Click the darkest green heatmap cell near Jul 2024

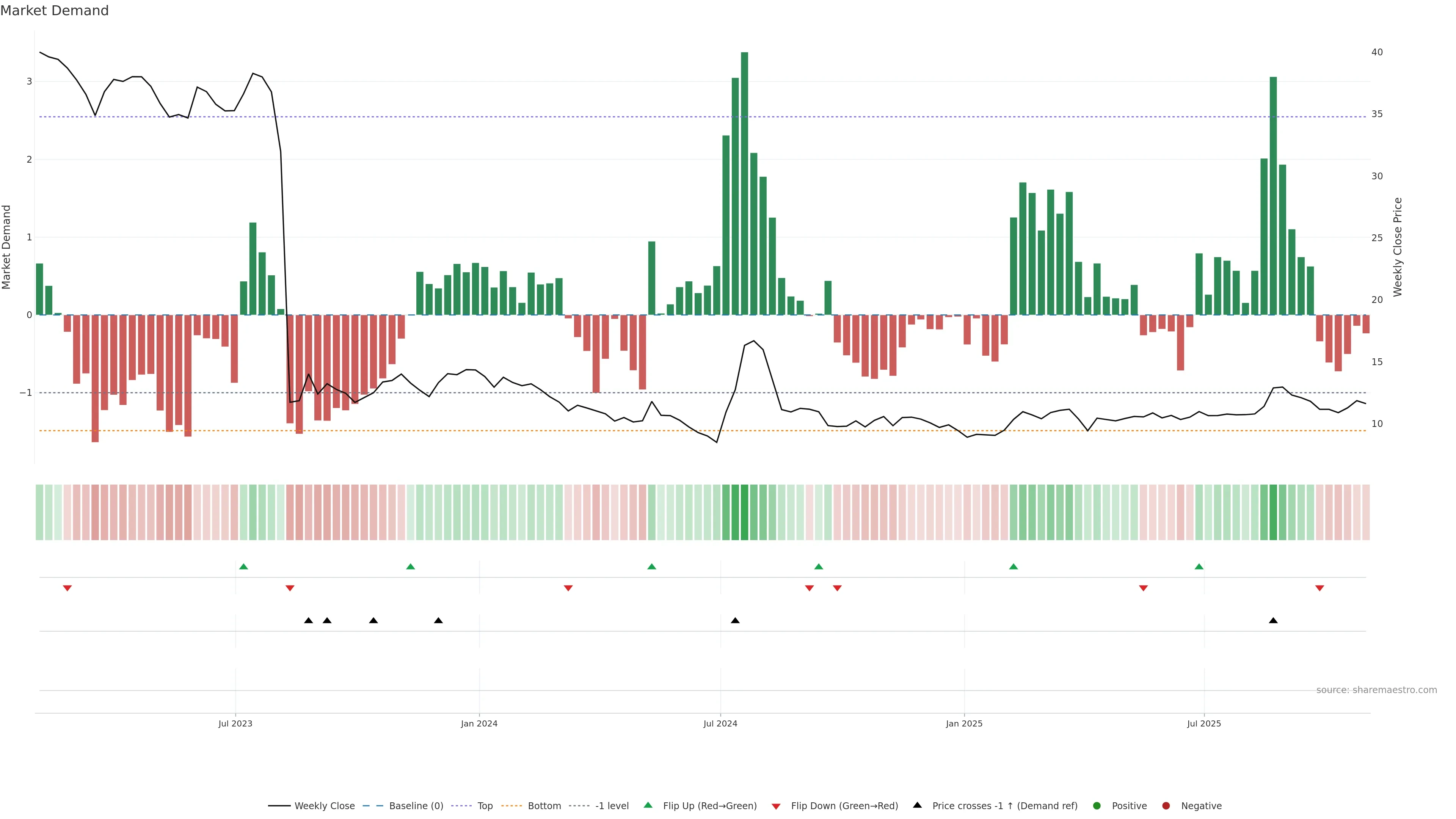744,512
